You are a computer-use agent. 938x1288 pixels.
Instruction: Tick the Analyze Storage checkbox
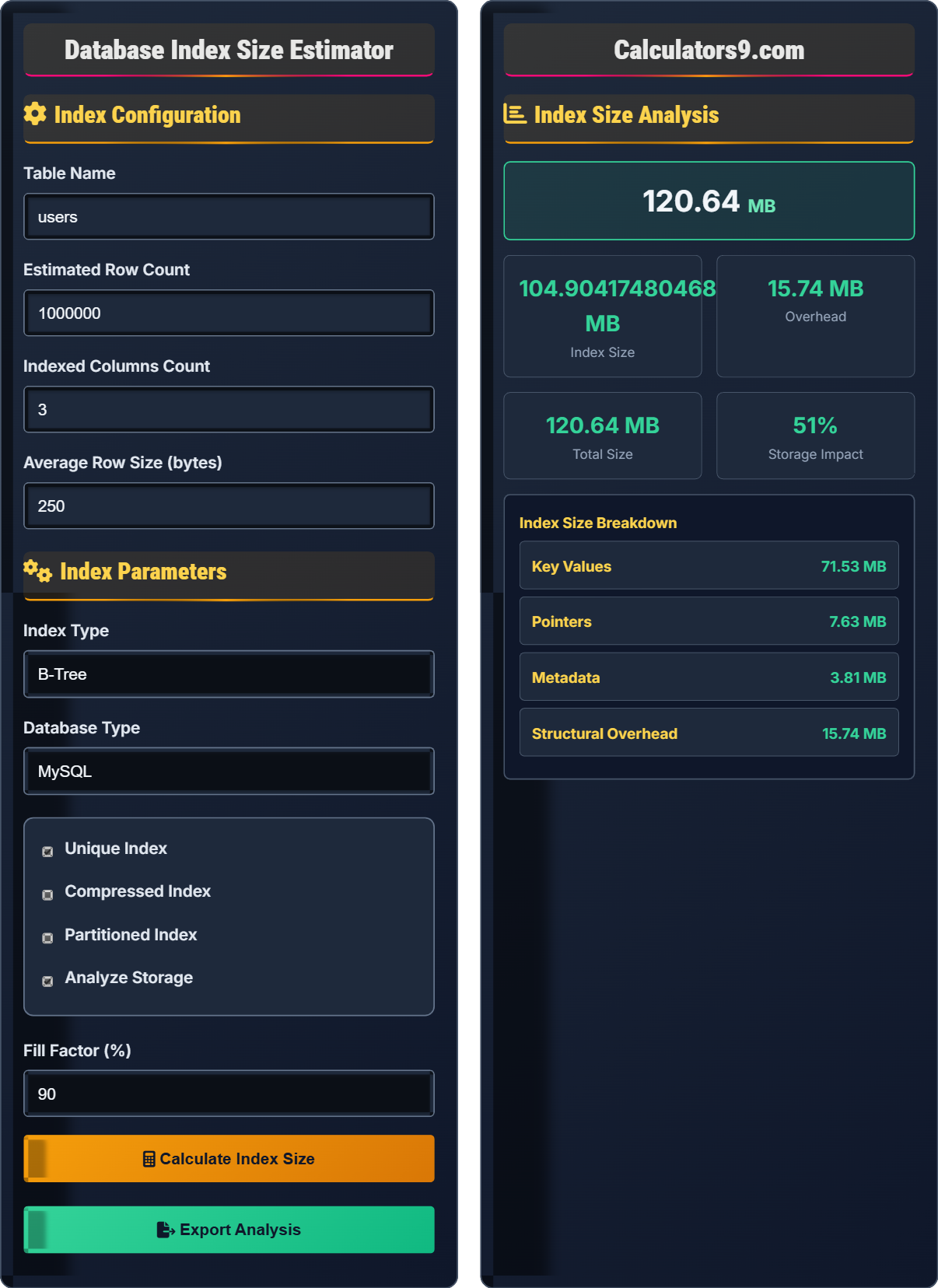[47, 981]
